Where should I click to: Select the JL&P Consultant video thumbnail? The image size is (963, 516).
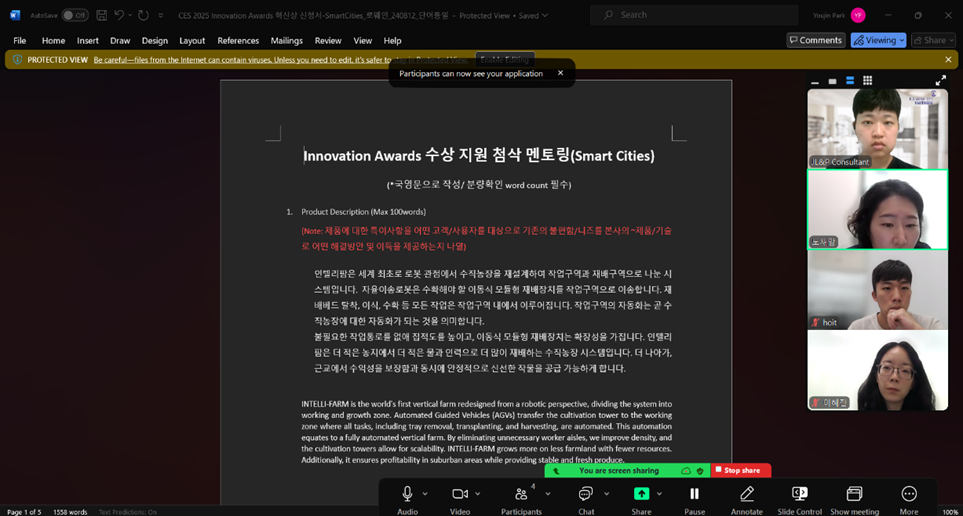[878, 128]
